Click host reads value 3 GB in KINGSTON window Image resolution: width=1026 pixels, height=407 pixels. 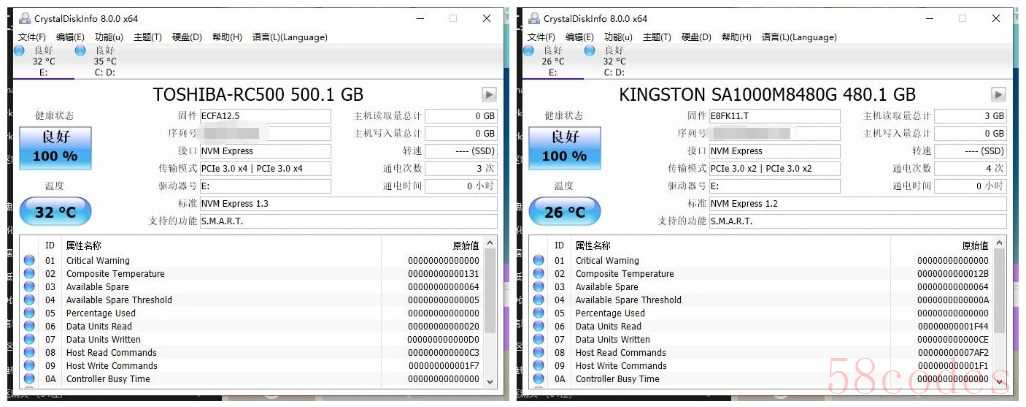[x=970, y=116]
